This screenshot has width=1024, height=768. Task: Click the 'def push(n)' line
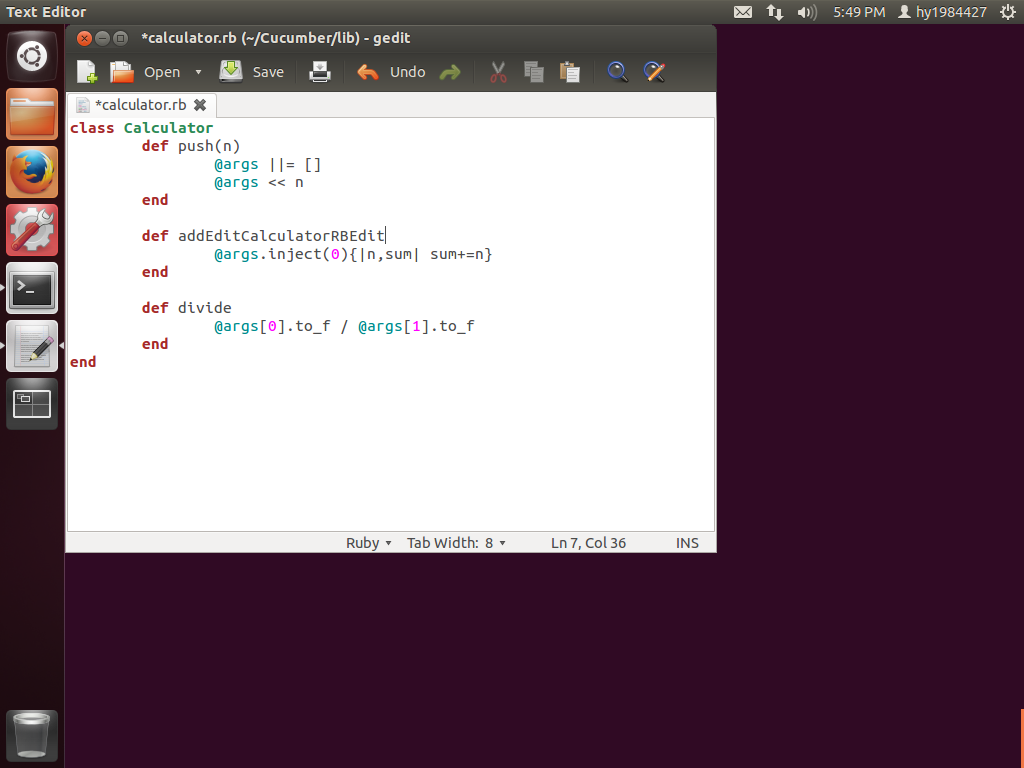pyautogui.click(x=191, y=146)
